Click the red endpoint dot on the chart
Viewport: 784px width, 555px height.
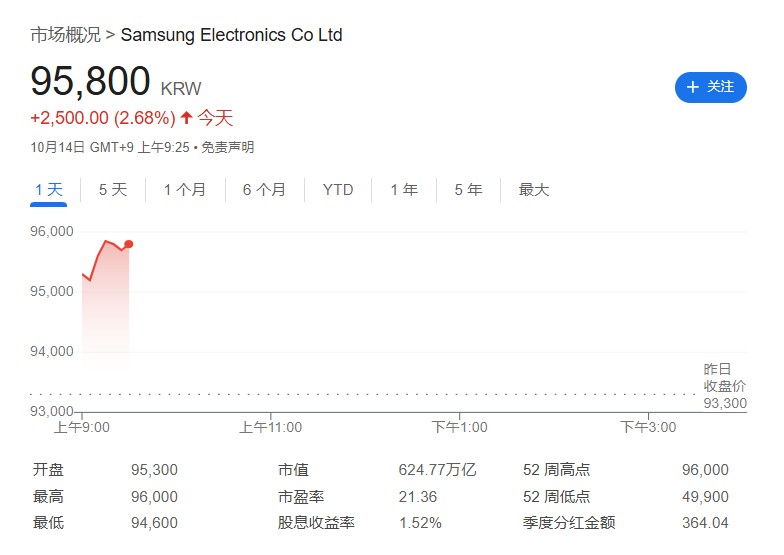pyautogui.click(x=129, y=244)
